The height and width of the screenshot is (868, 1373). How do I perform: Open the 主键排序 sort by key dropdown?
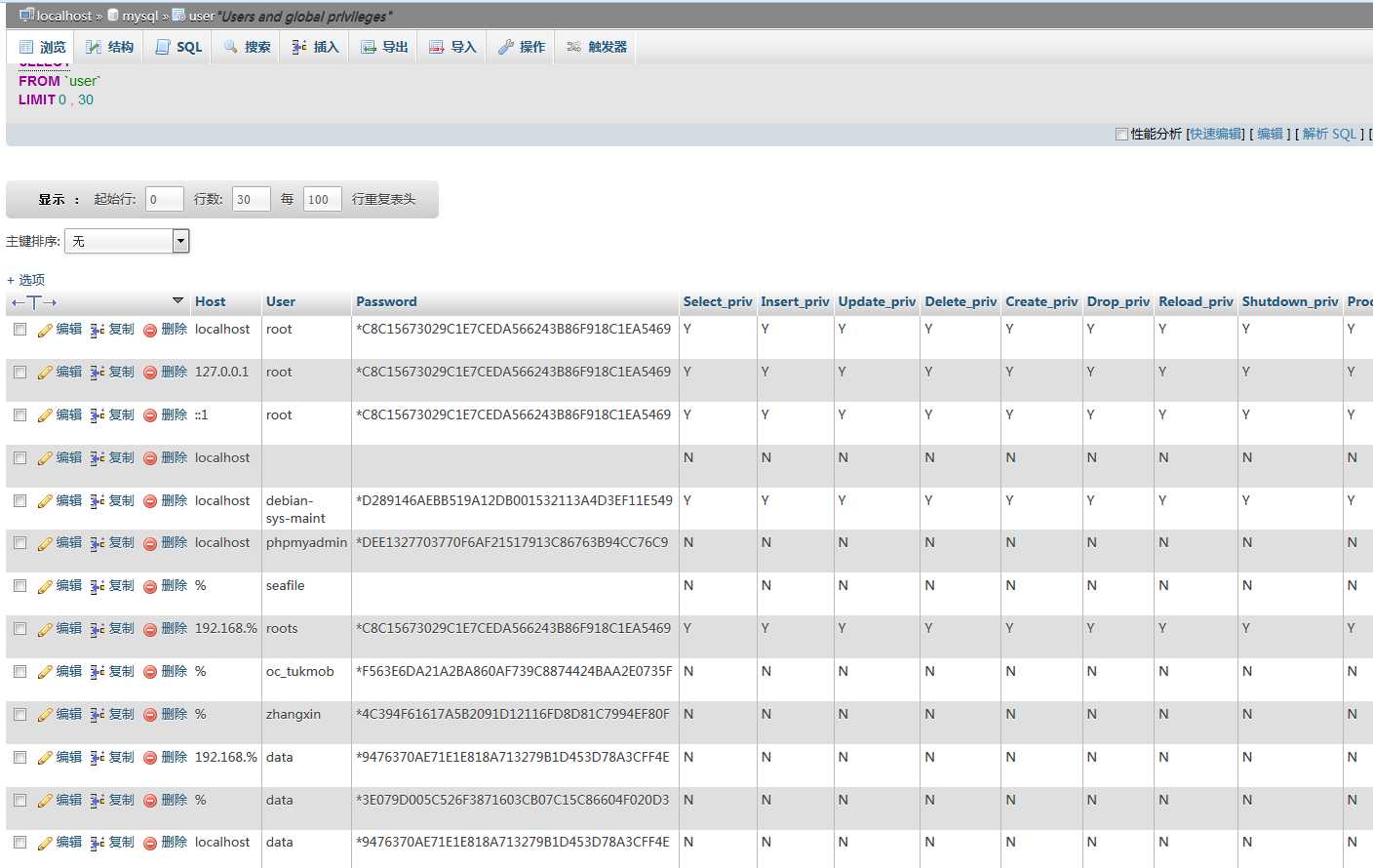click(x=127, y=241)
